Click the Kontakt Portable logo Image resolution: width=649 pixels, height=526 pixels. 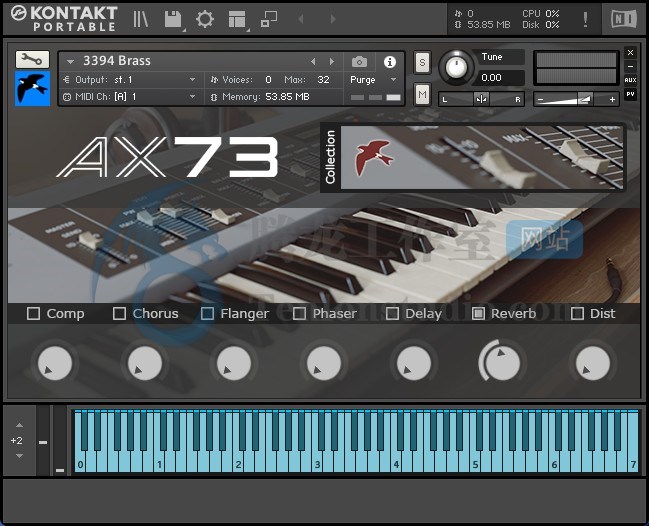(64, 19)
